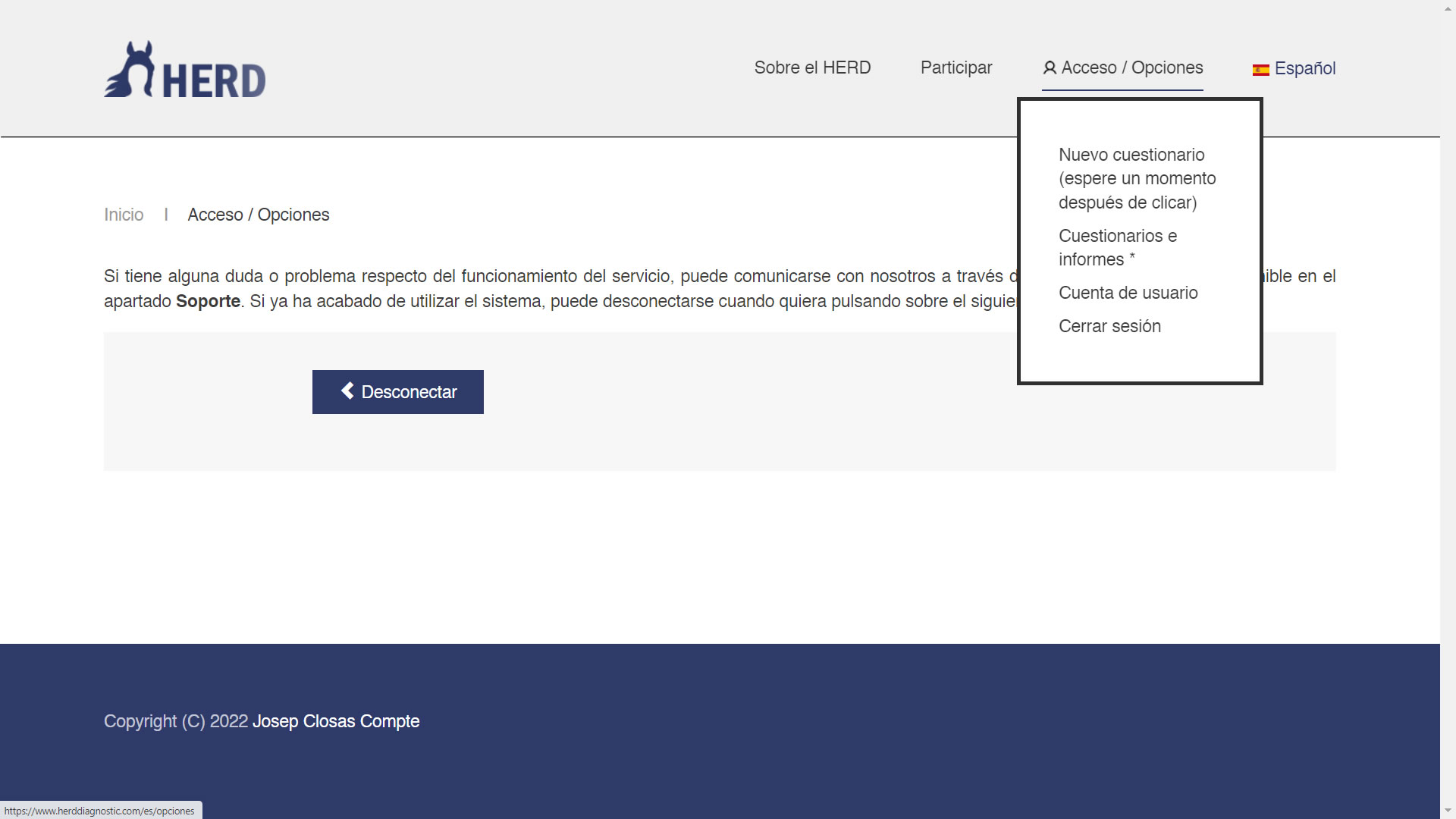The height and width of the screenshot is (819, 1456).
Task: Click the left chevron icon on Desconectar
Action: [x=347, y=391]
